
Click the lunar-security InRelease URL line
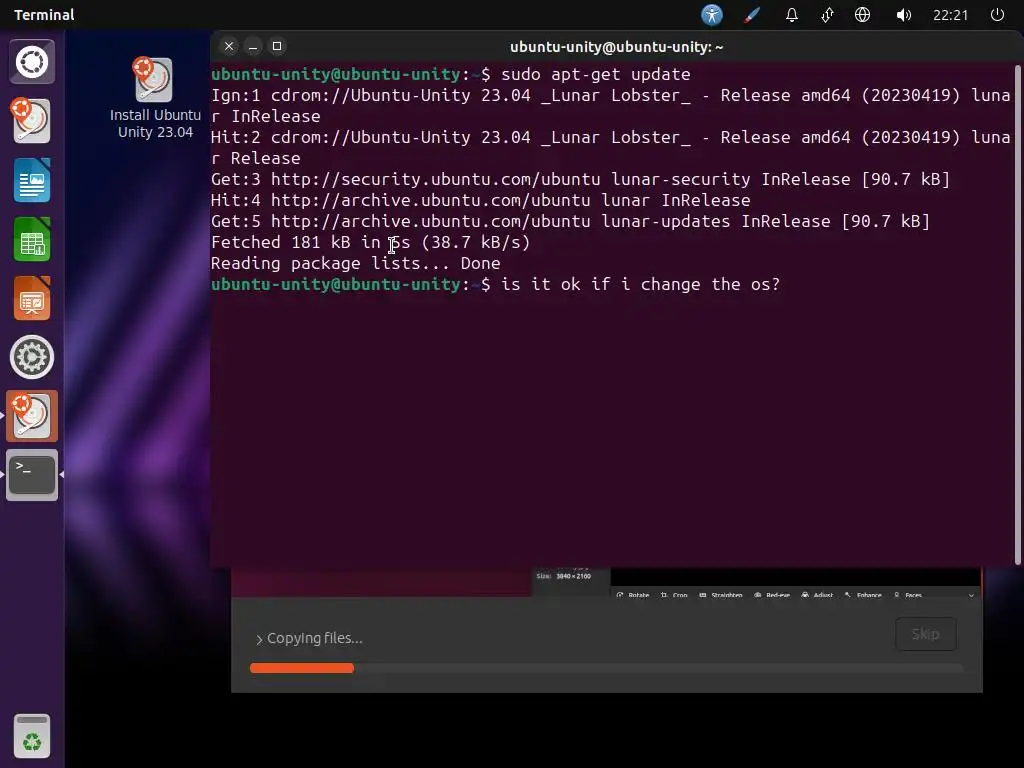[580, 179]
